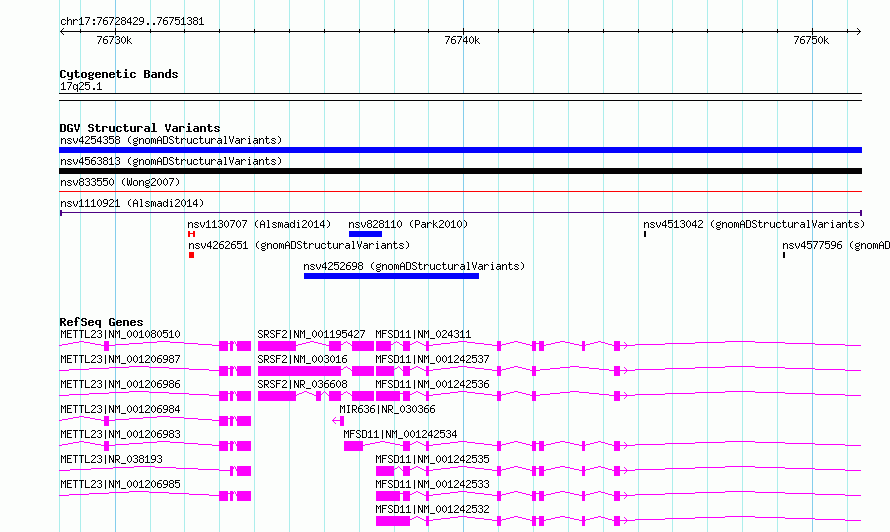This screenshot has width=890, height=532.
Task: Open transcript SRSF2|NR_036608
Action: pyautogui.click(x=302, y=384)
